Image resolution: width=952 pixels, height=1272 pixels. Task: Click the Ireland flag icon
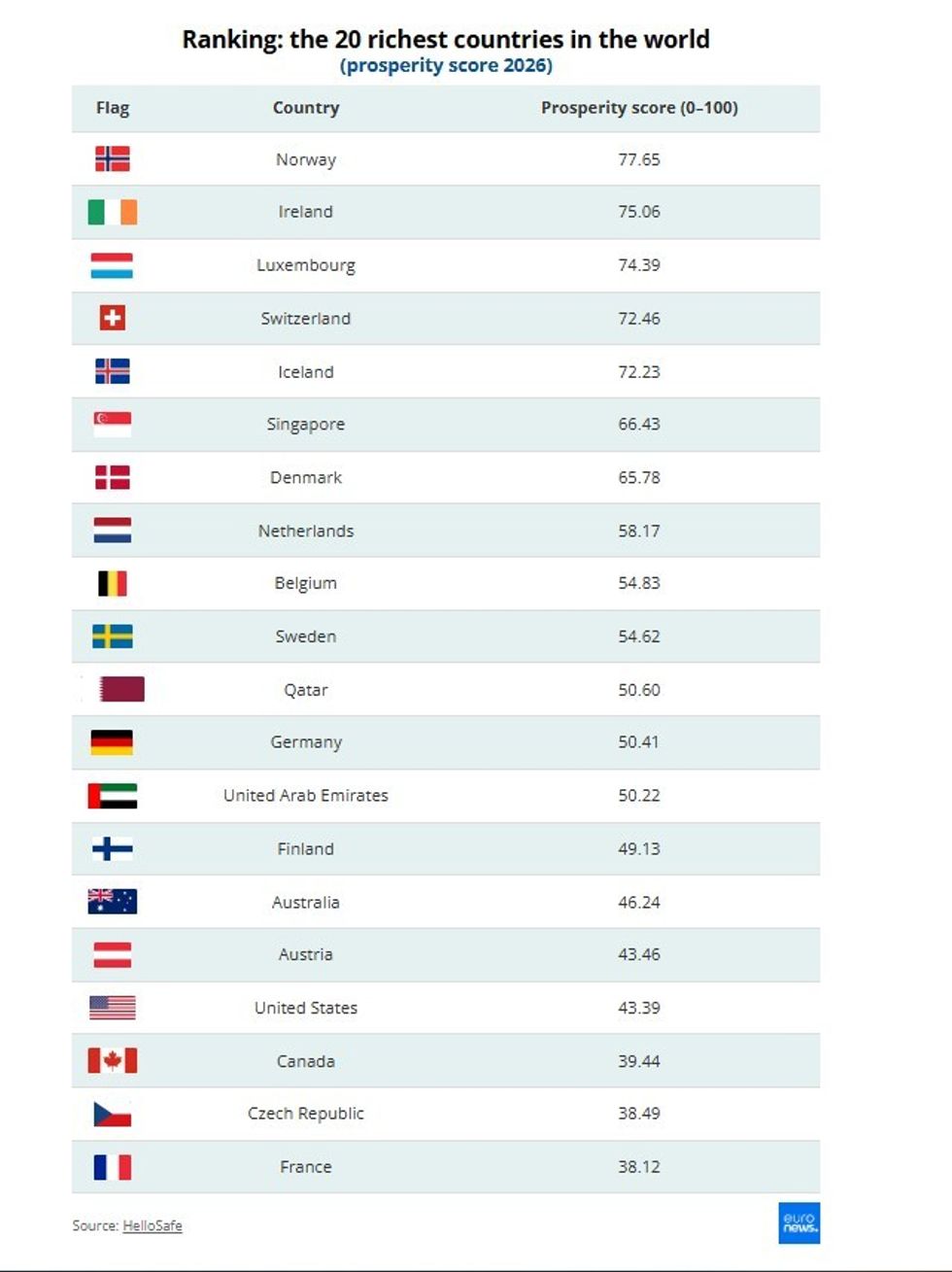point(112,212)
